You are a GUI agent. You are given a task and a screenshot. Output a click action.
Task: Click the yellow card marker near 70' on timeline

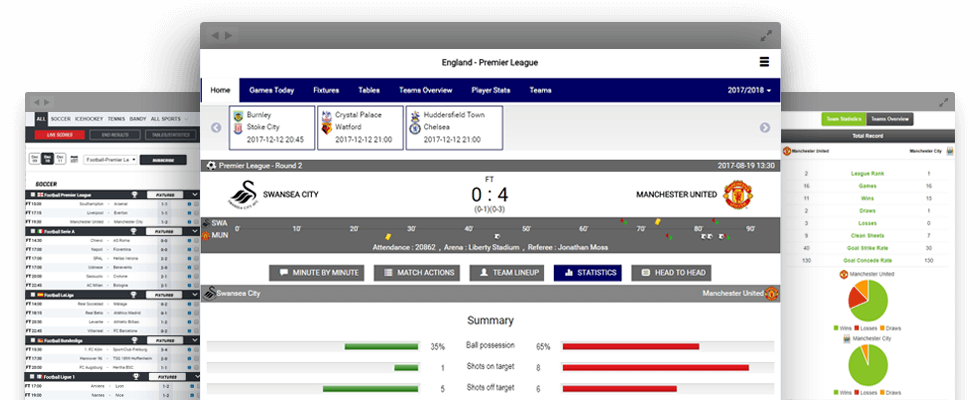[x=658, y=221]
